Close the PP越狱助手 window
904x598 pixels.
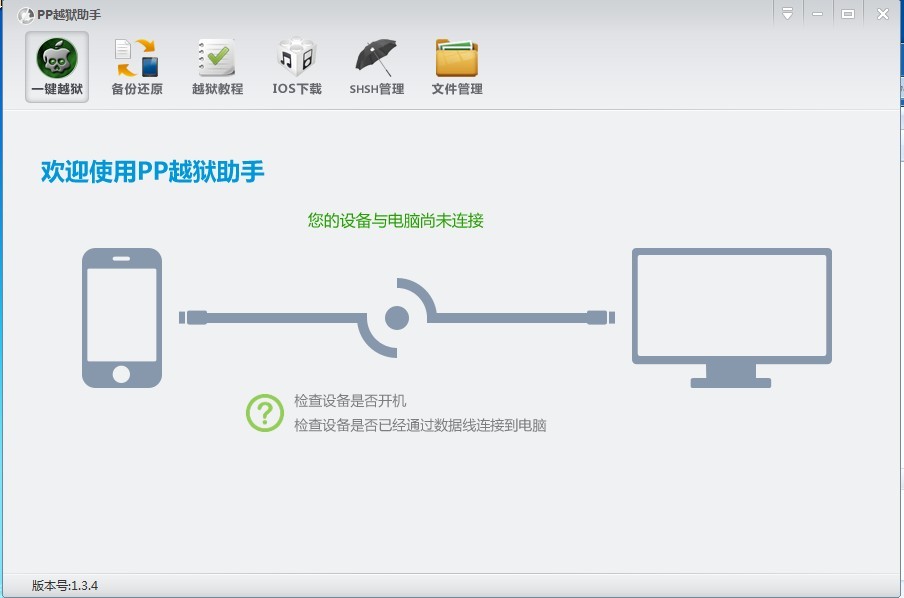[882, 14]
